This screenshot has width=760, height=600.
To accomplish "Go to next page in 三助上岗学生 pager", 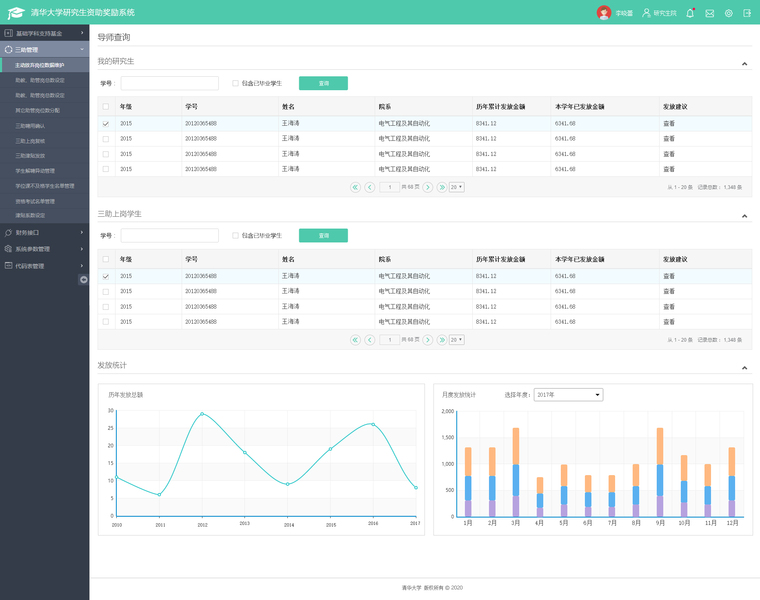I will (428, 340).
